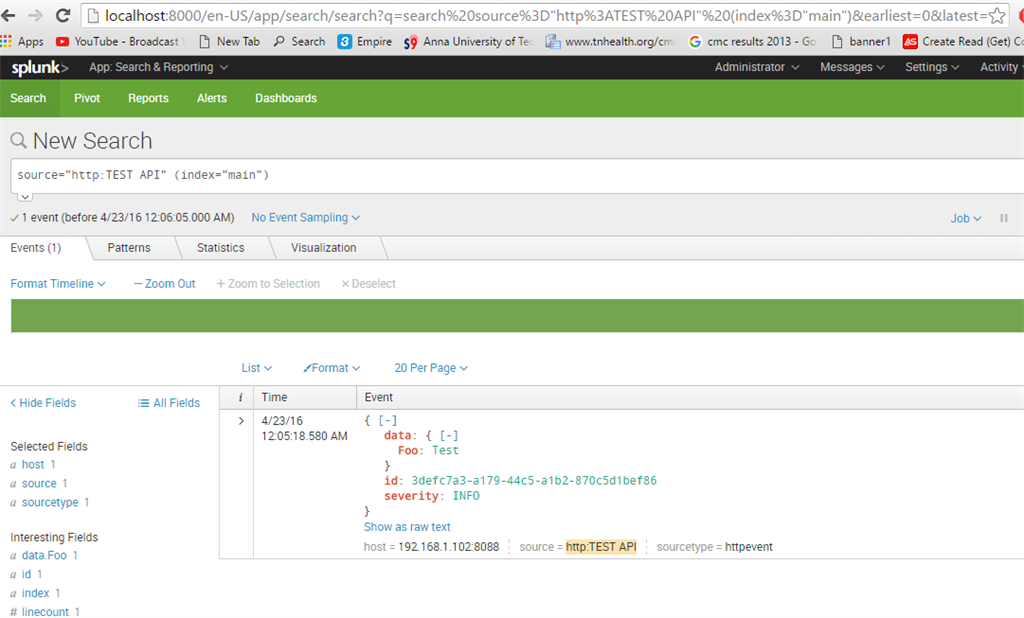Viewport: 1024px width, 618px height.
Task: Click Zoom to Selection
Action: (268, 284)
